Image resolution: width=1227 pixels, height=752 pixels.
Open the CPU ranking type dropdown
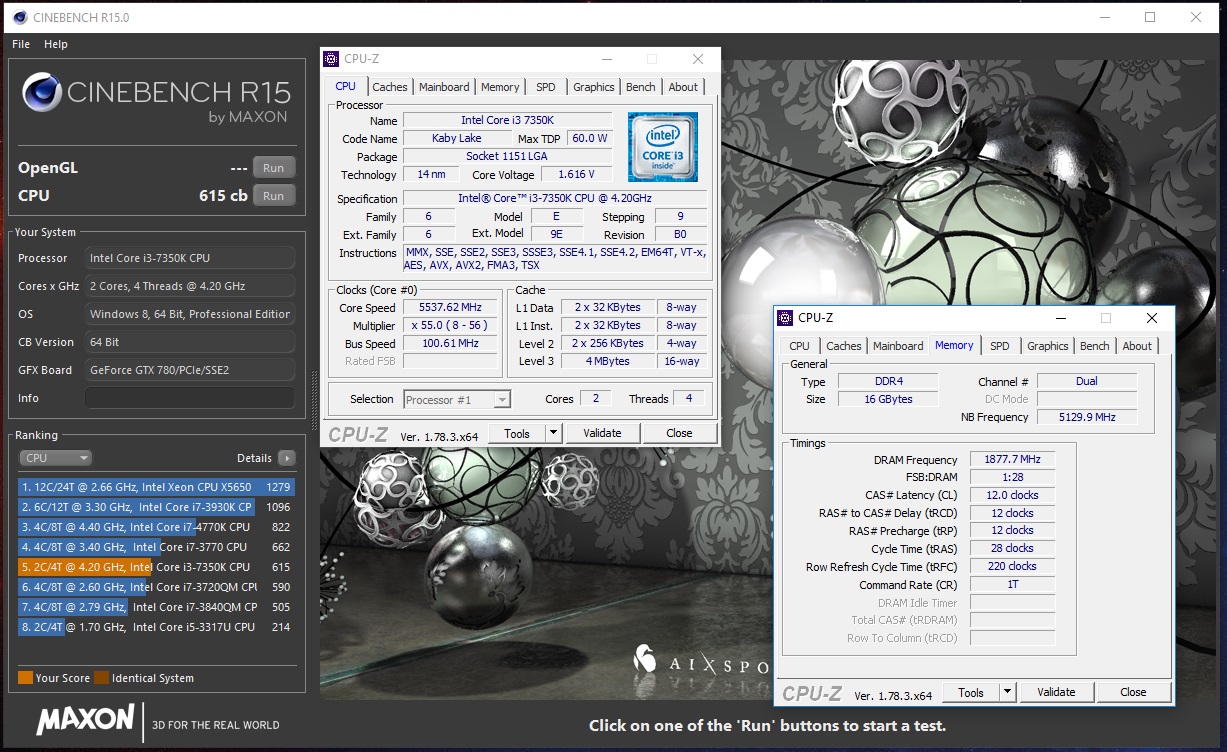(x=55, y=458)
